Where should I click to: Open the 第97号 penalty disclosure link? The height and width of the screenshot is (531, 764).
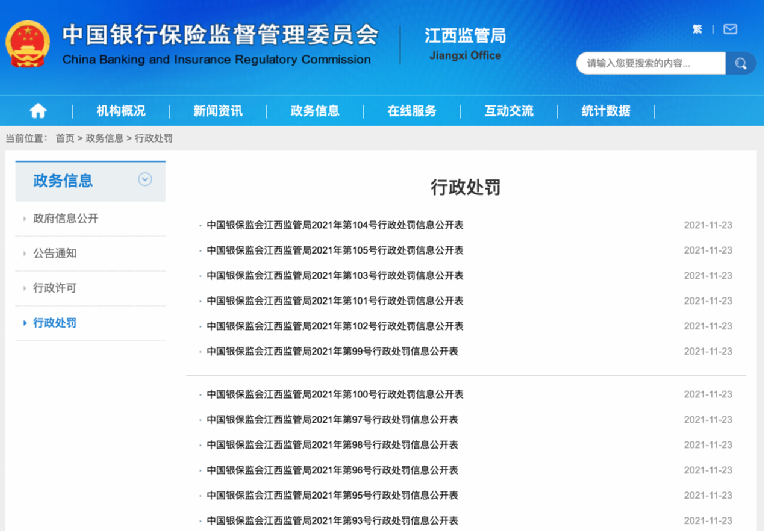(x=332, y=419)
